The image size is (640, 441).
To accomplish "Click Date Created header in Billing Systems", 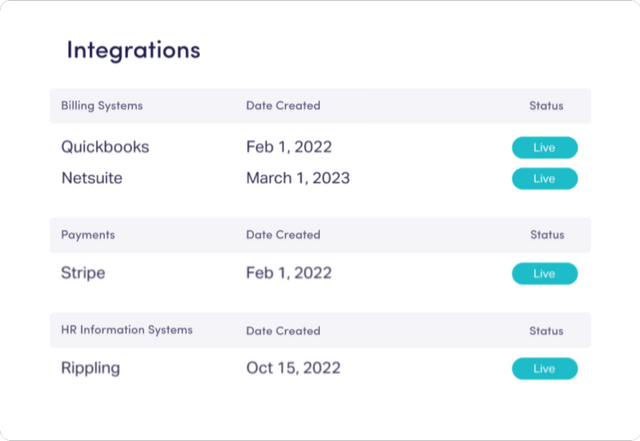I will [x=283, y=106].
